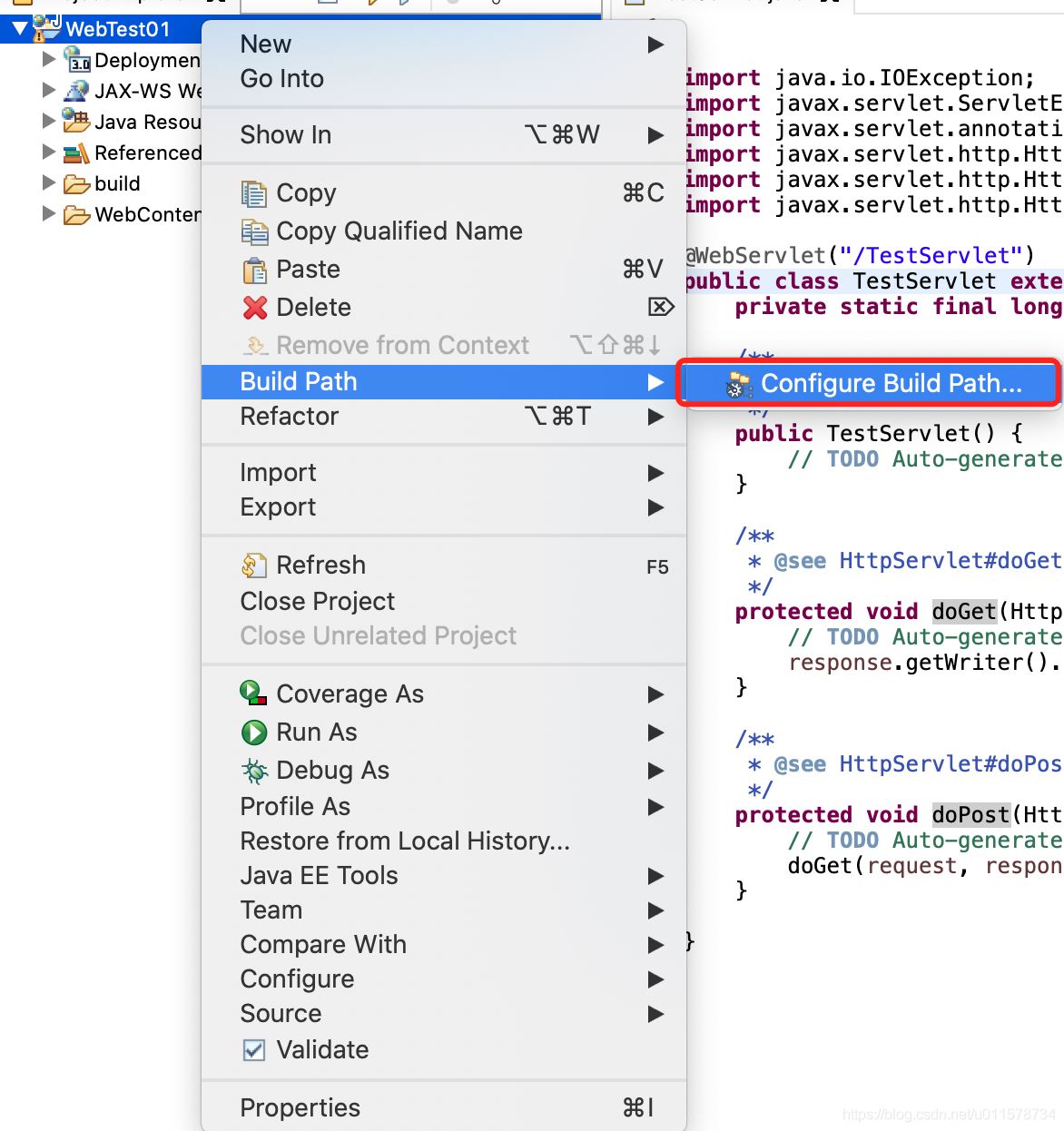Select Close Project menu entry
The image size is (1064, 1131).
317,601
